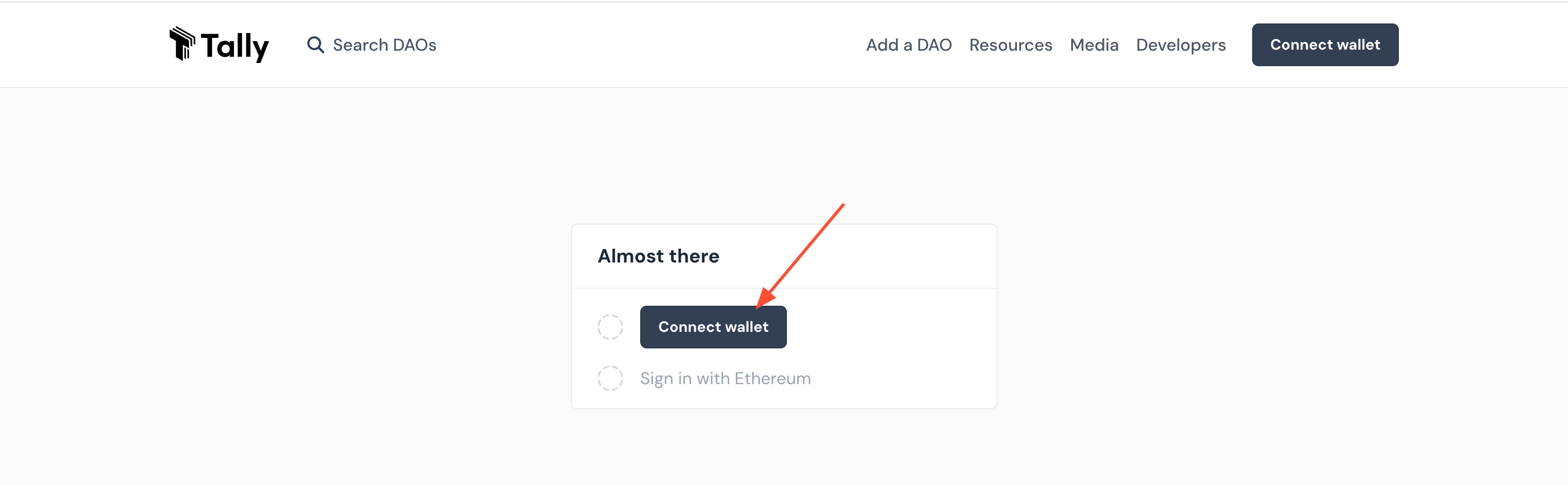Click the Almost there heading

tap(658, 256)
